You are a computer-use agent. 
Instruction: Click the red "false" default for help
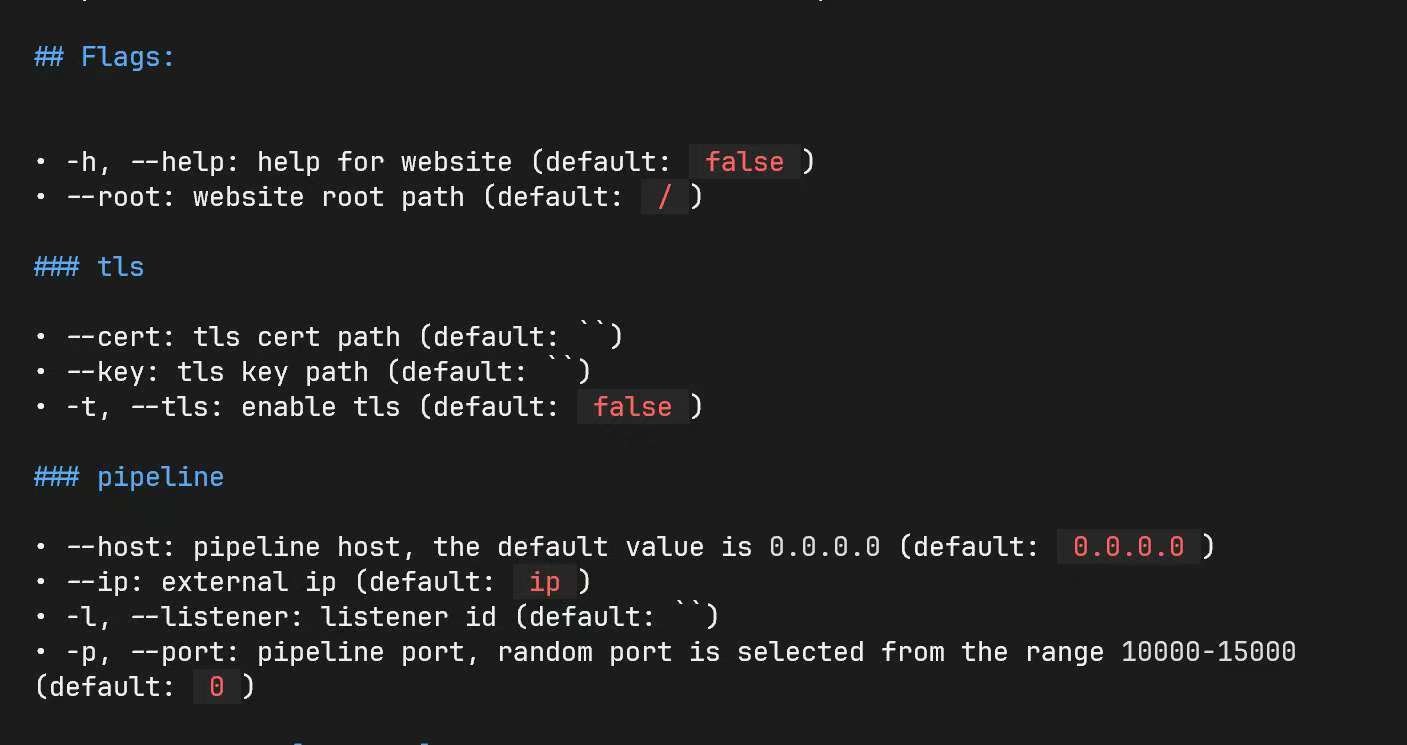tap(744, 162)
